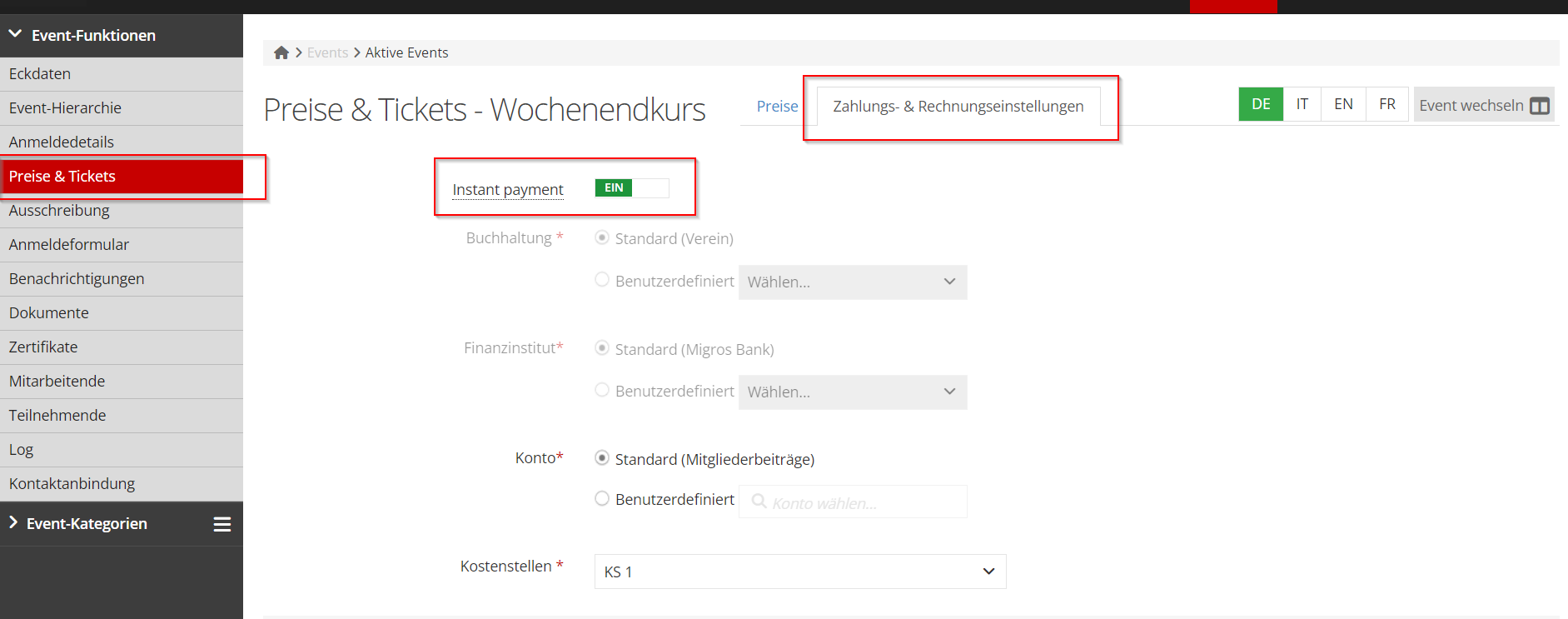The height and width of the screenshot is (619, 1568).
Task: Open Mitarbeitende in the sidebar
Action: (122, 382)
